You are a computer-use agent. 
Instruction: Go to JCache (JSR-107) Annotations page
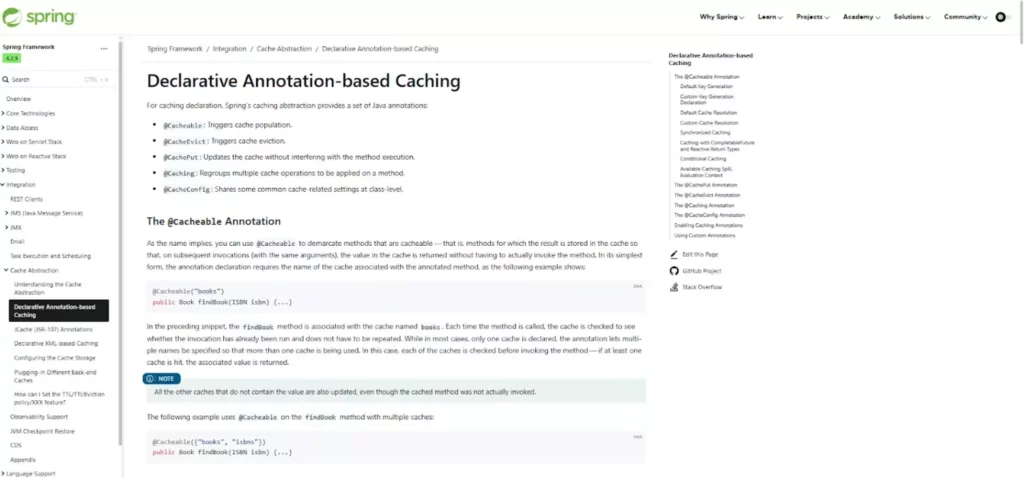[x=54, y=330]
